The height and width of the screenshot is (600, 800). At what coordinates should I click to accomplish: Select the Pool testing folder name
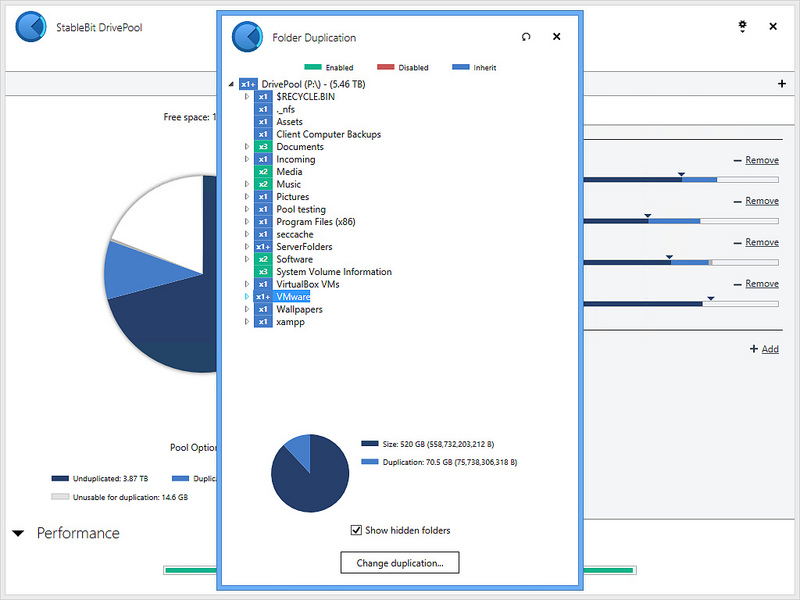pos(301,209)
